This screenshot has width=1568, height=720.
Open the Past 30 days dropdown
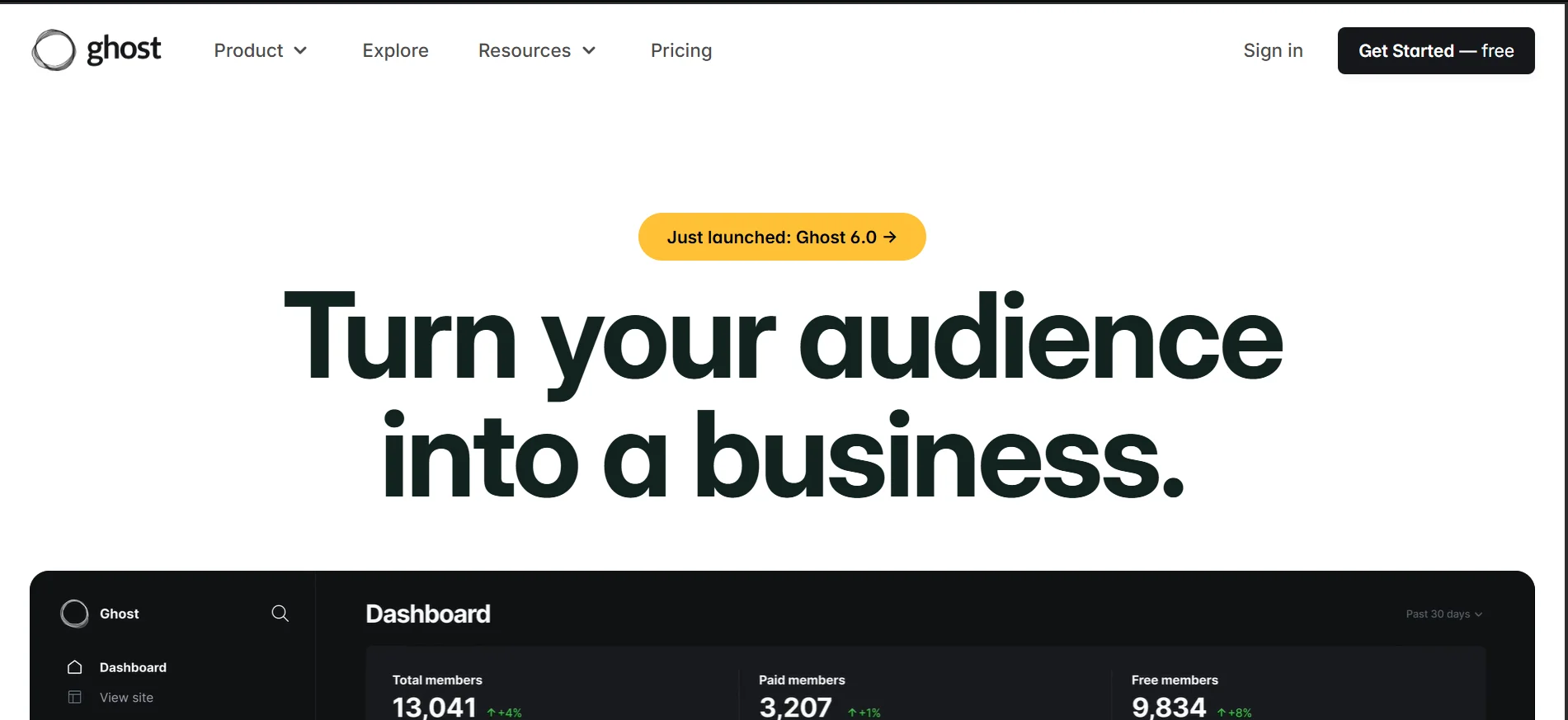click(x=1443, y=614)
